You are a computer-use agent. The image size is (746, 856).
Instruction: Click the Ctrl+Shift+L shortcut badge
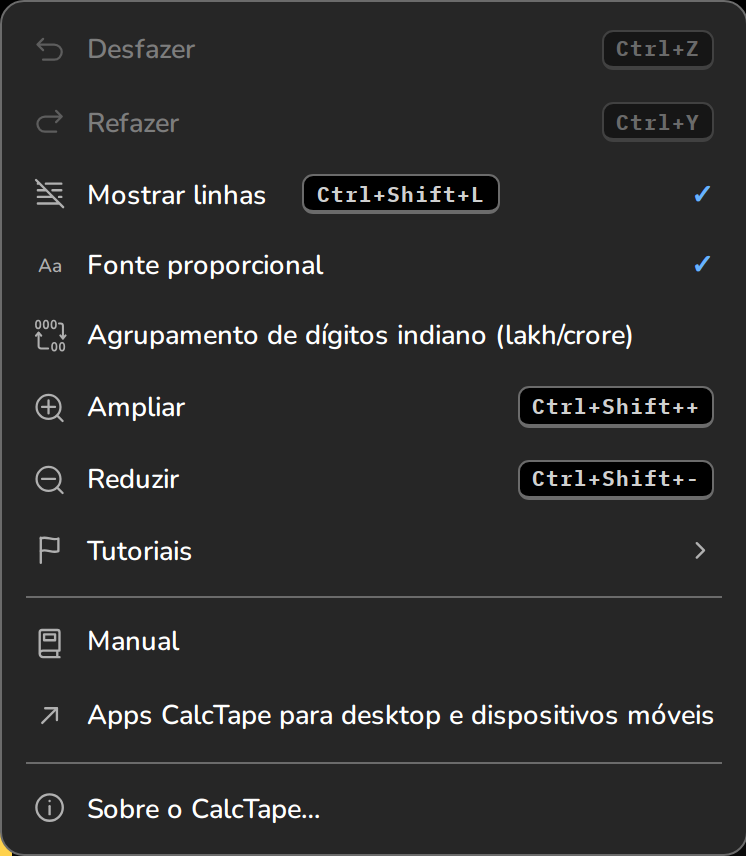(401, 194)
